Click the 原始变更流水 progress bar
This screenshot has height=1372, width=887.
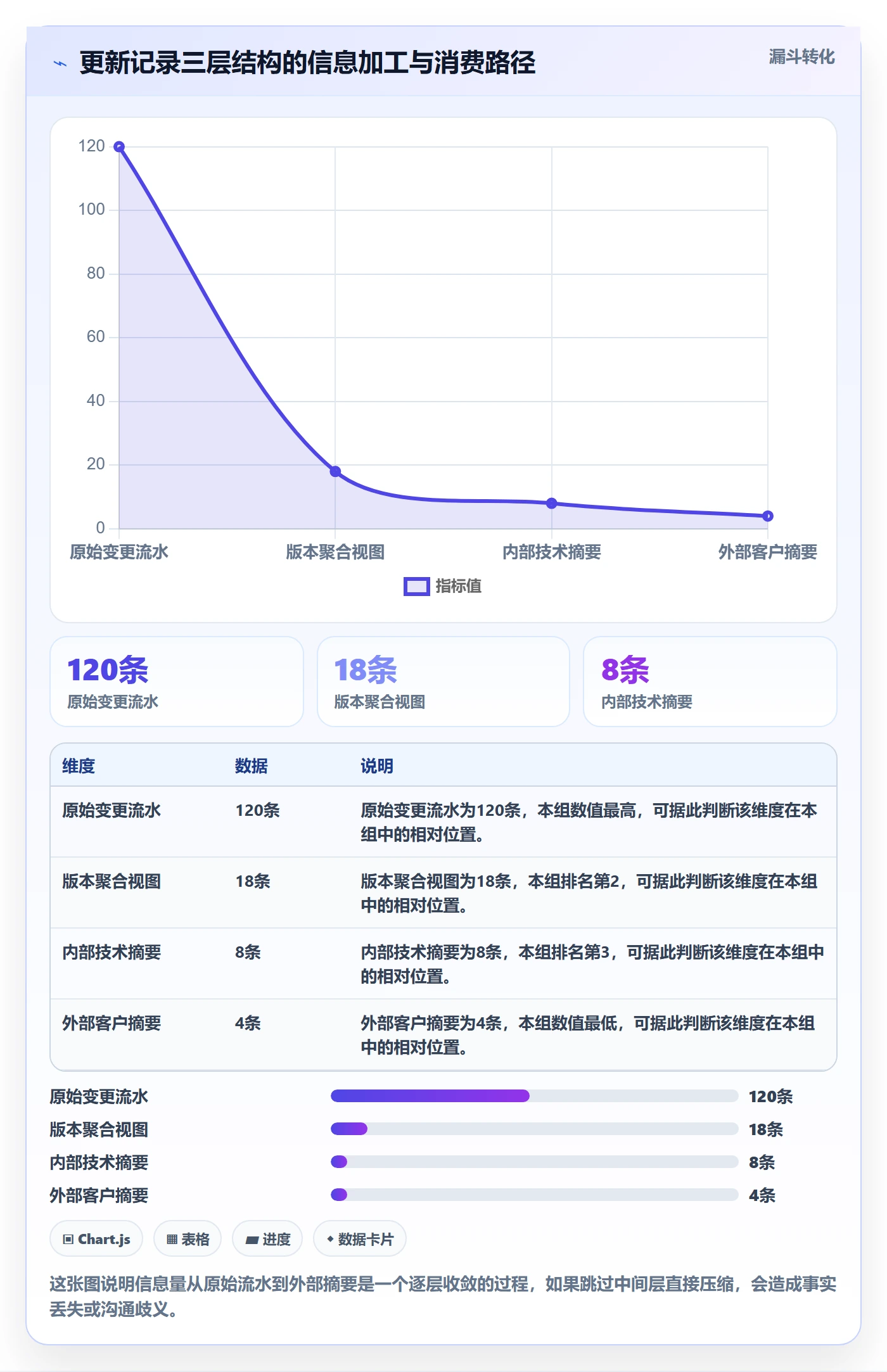(x=535, y=1096)
